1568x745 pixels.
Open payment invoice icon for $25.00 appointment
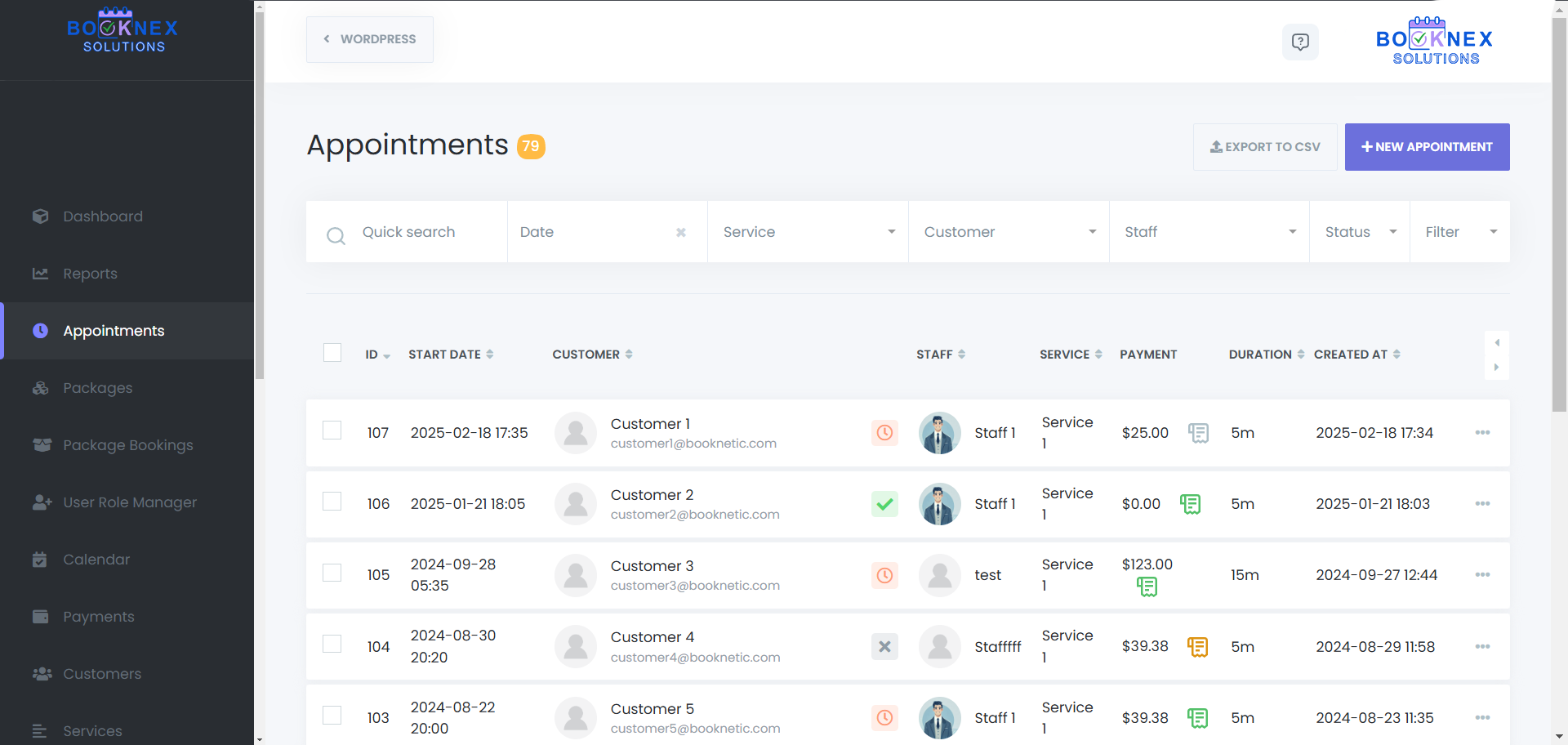(1198, 433)
